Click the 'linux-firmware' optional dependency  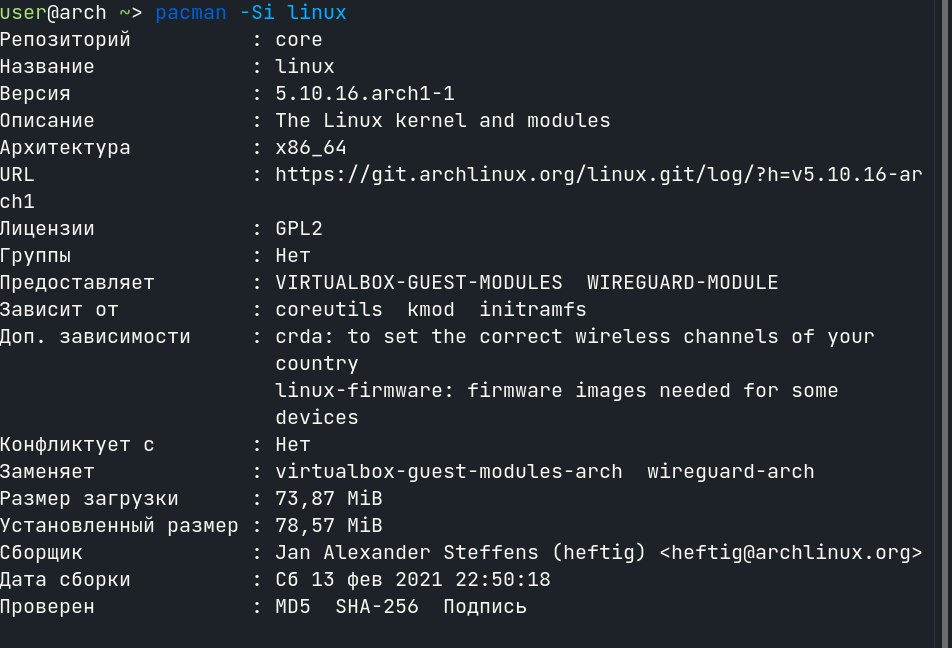pos(359,391)
